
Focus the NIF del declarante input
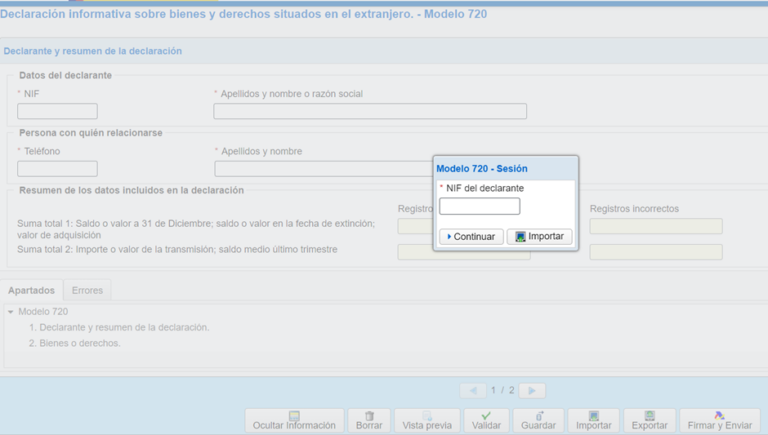479,207
